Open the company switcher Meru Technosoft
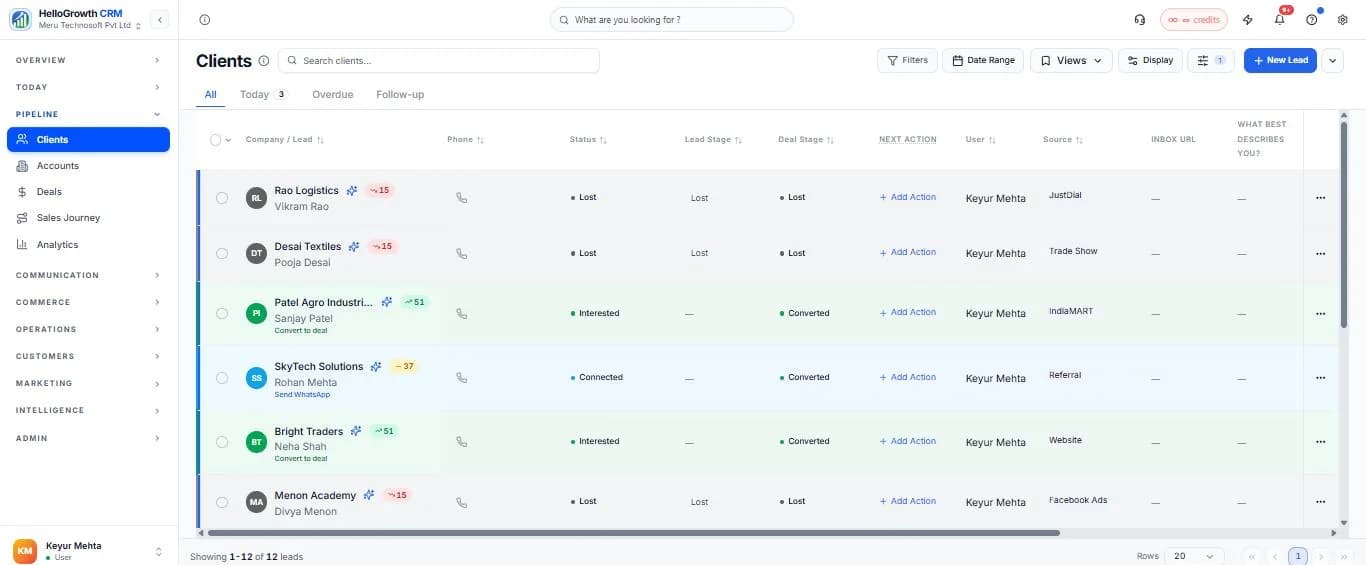1366x565 pixels. (x=90, y=26)
